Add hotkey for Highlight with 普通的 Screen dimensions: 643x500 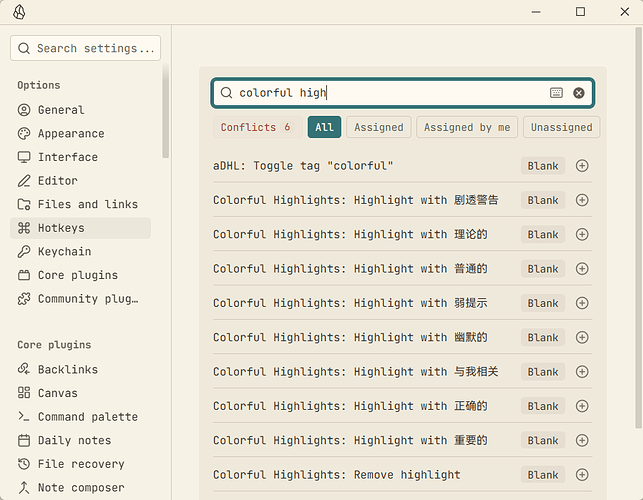pos(582,269)
